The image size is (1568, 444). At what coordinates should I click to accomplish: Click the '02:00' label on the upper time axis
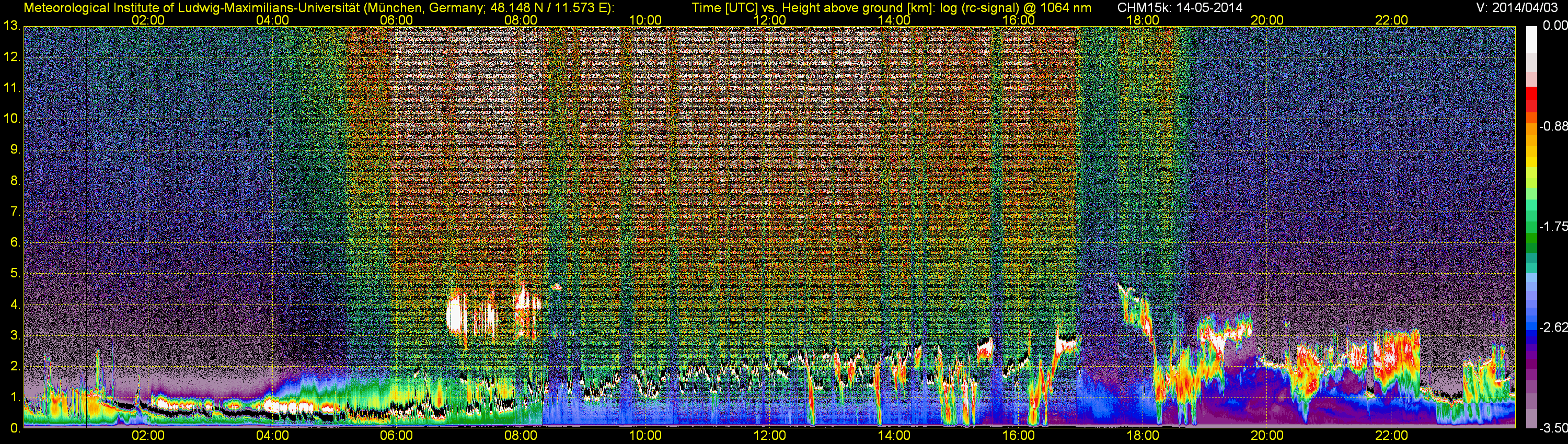tap(148, 20)
